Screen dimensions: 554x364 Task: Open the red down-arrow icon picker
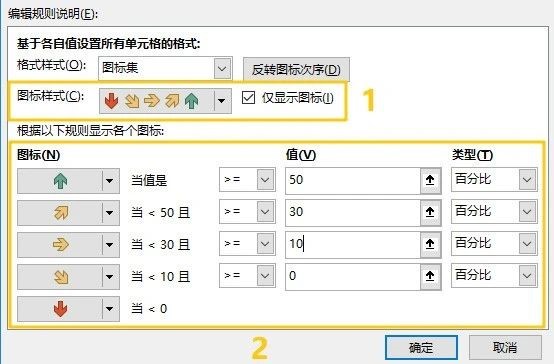(x=68, y=309)
